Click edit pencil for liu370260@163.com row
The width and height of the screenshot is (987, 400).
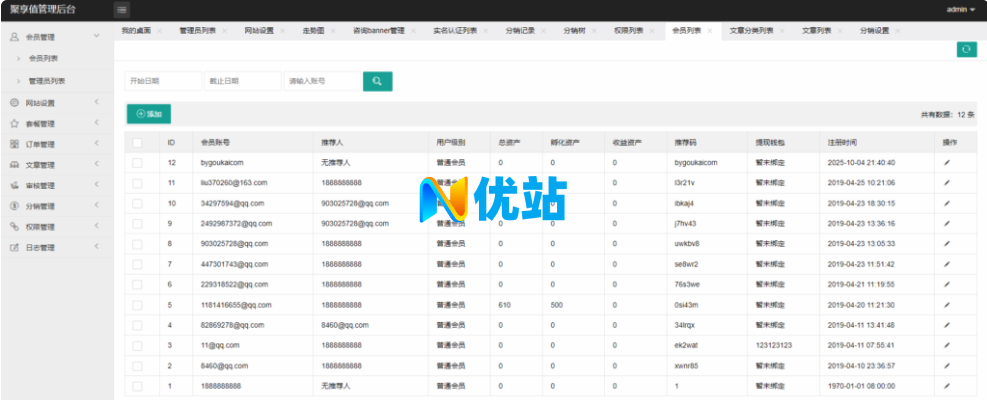point(947,183)
